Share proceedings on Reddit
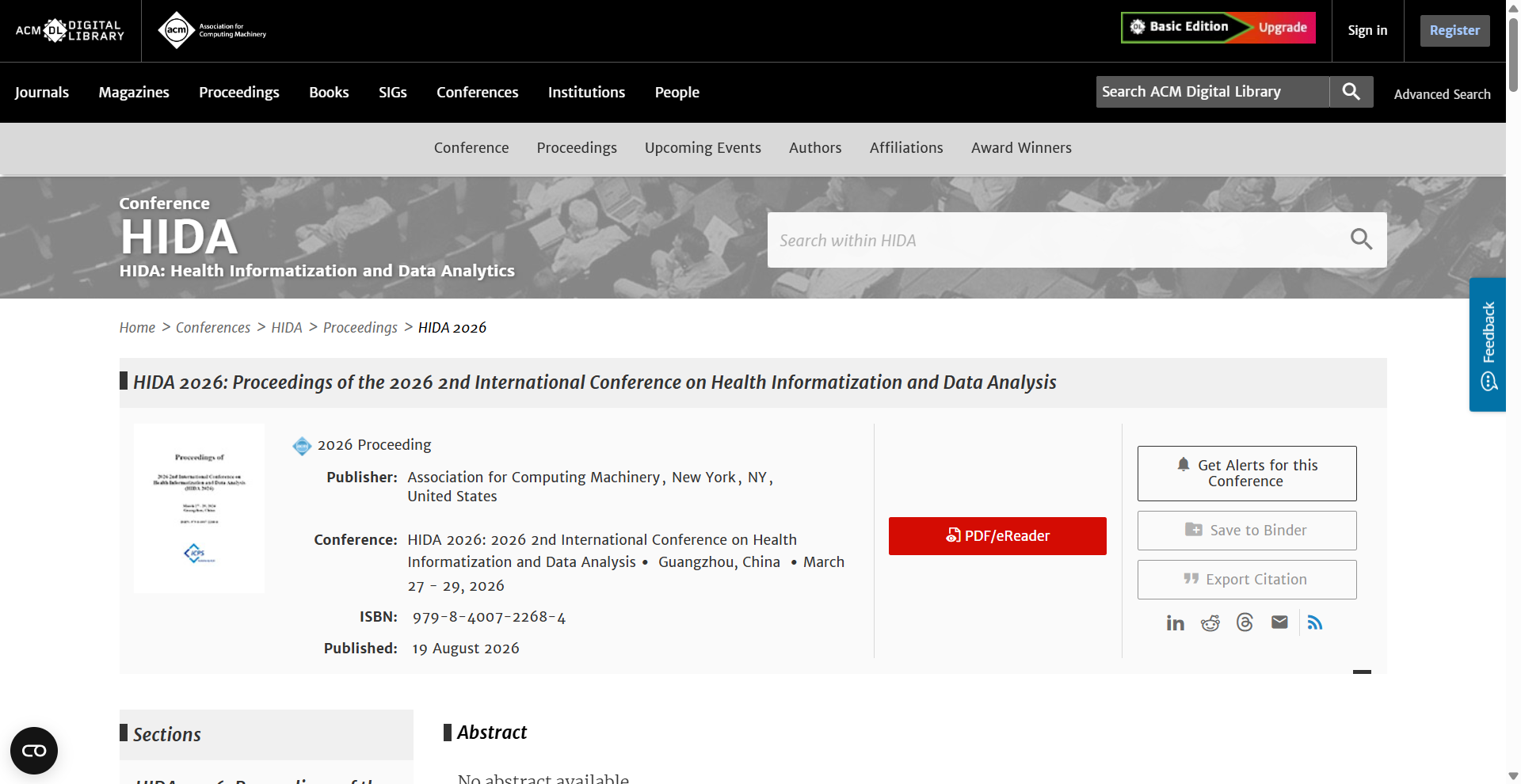1521x784 pixels. click(1210, 623)
